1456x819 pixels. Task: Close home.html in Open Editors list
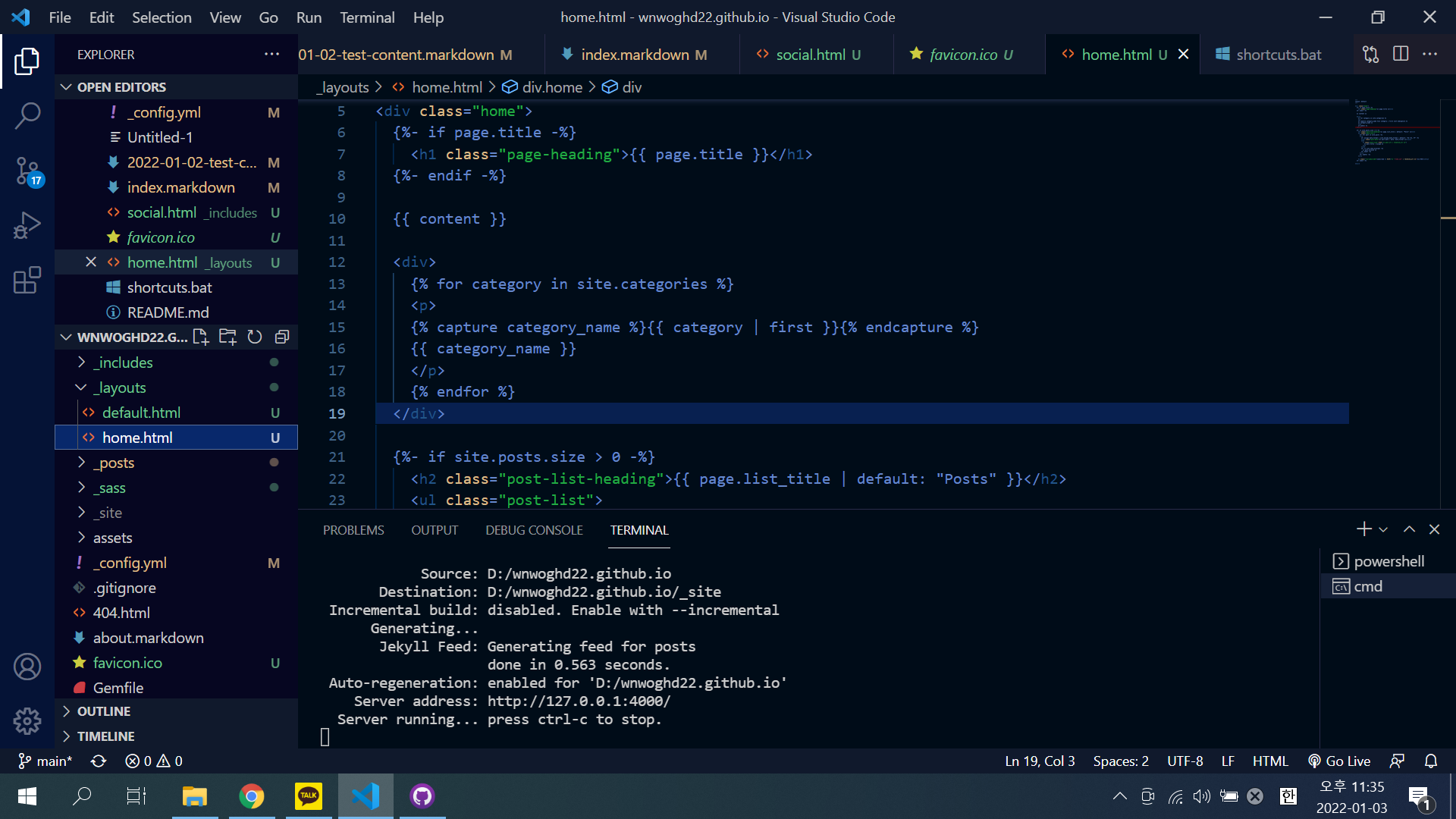(91, 262)
